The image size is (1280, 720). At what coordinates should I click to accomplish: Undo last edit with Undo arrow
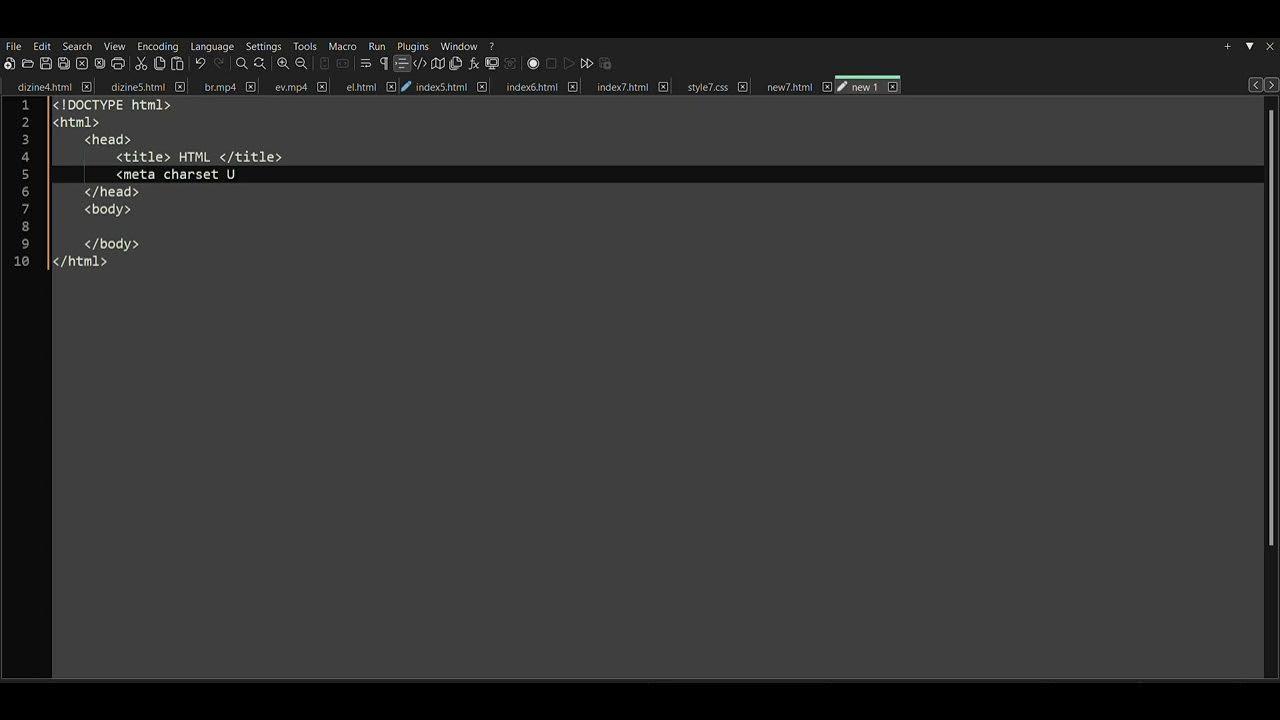(200, 63)
